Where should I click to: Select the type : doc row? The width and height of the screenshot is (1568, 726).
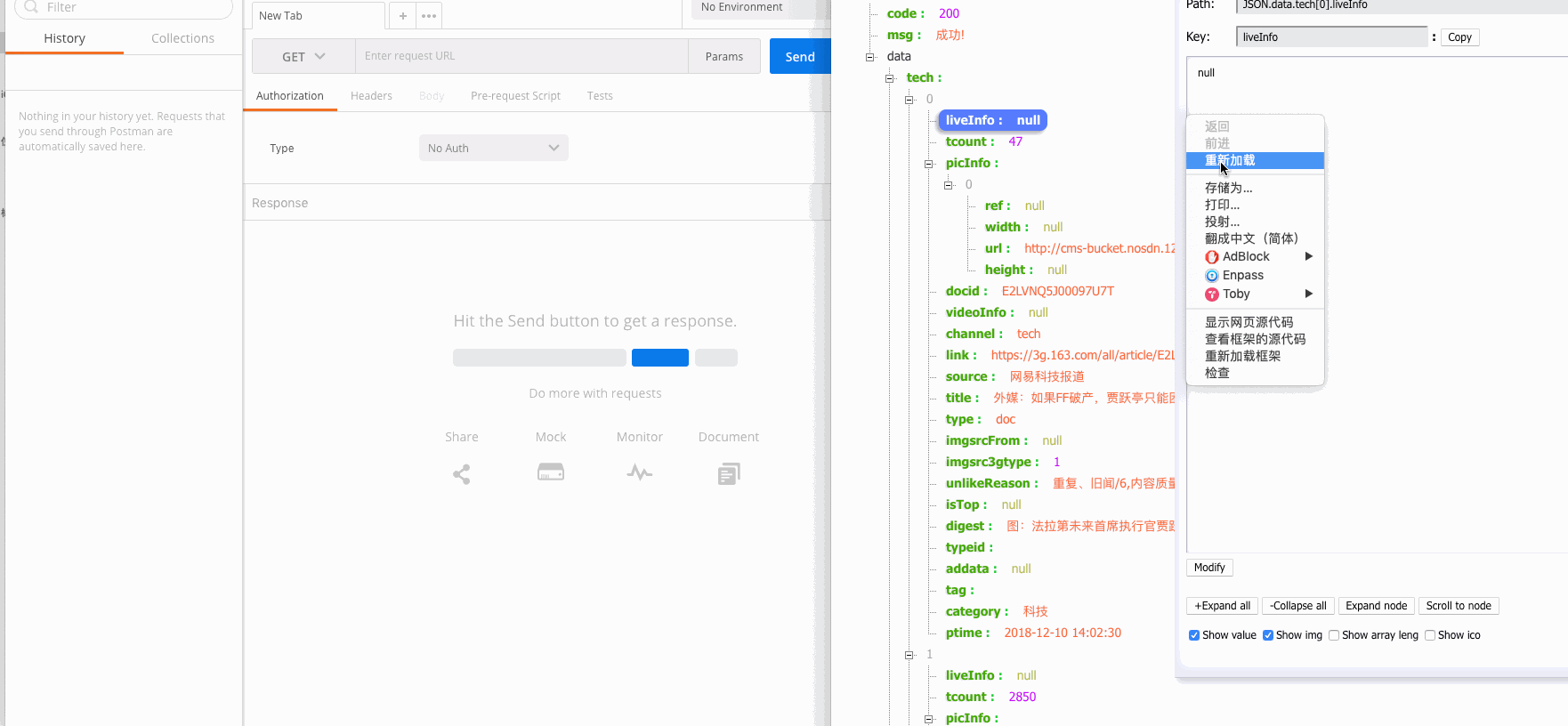[x=980, y=419]
